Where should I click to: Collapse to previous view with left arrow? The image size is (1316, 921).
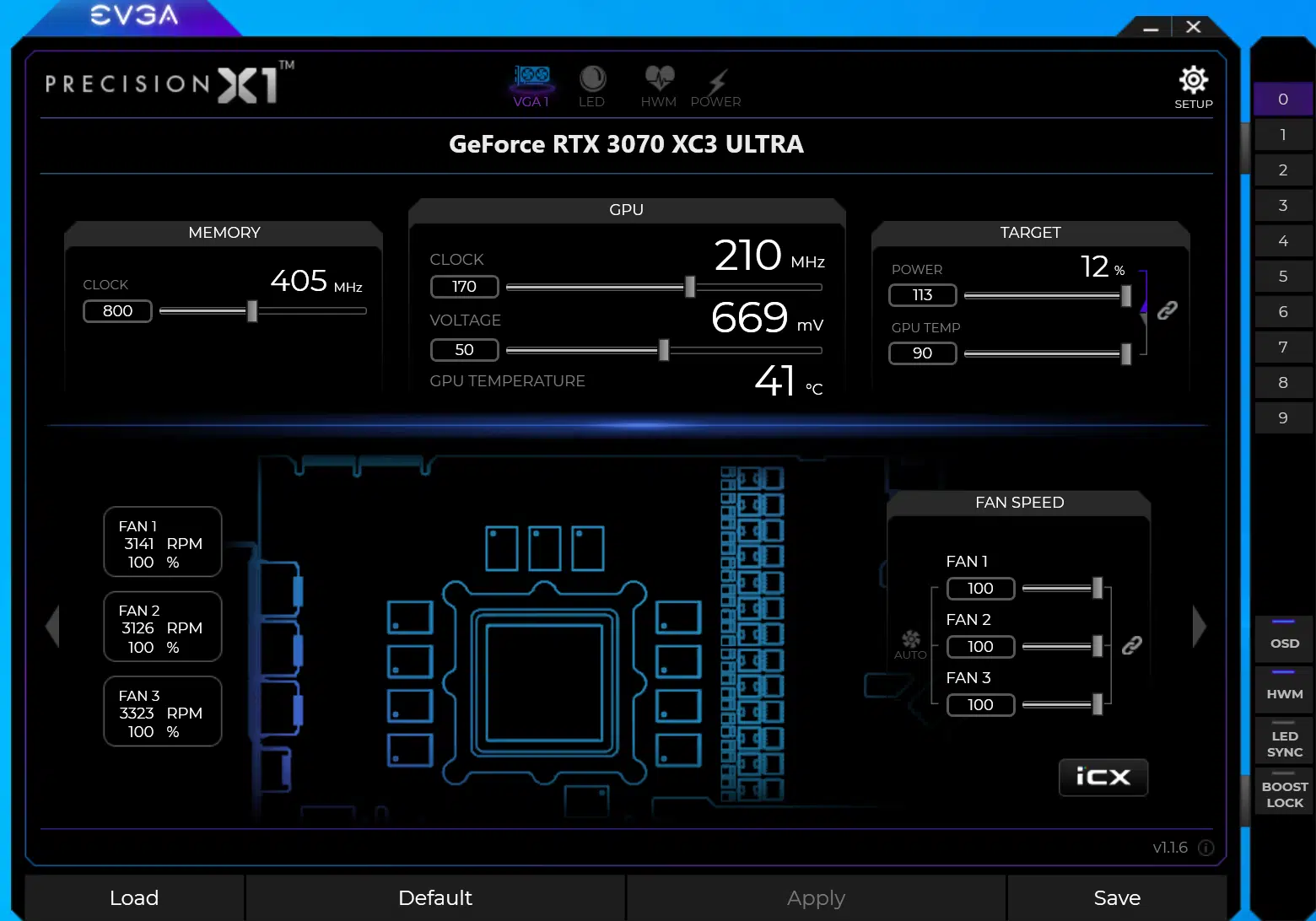tap(53, 626)
